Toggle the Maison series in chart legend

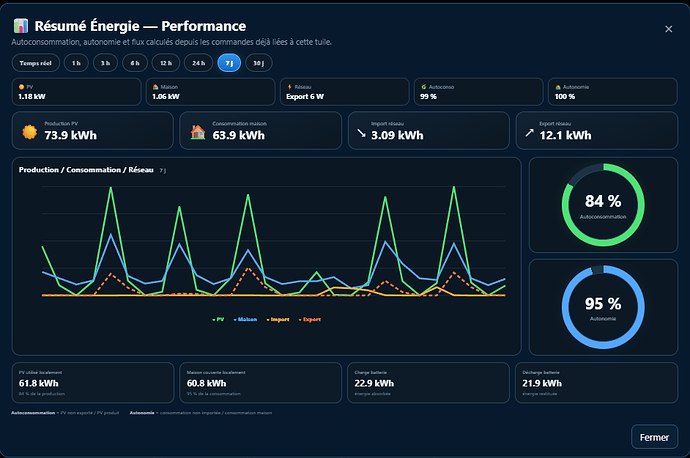tap(245, 319)
